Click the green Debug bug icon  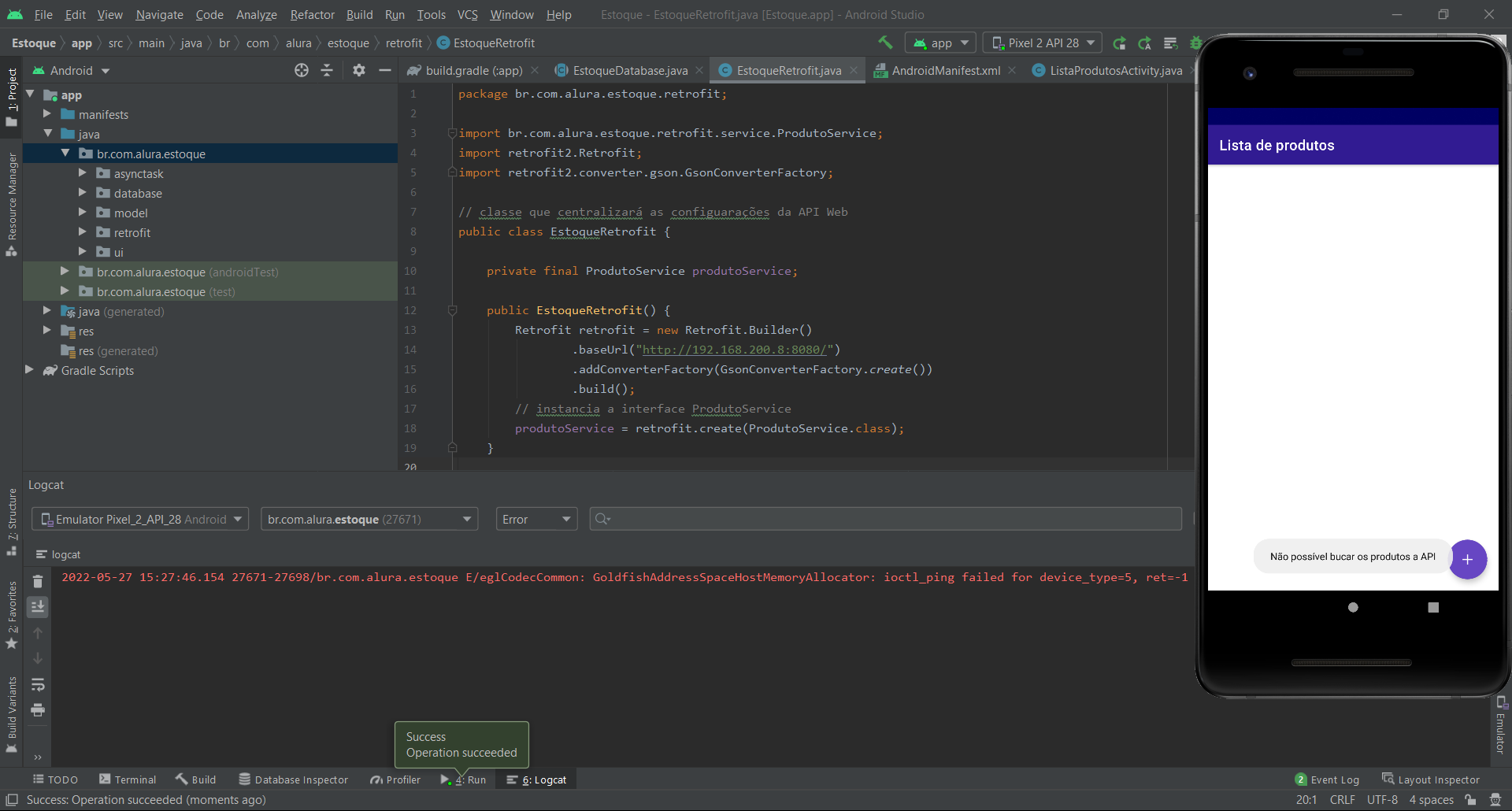click(1195, 43)
